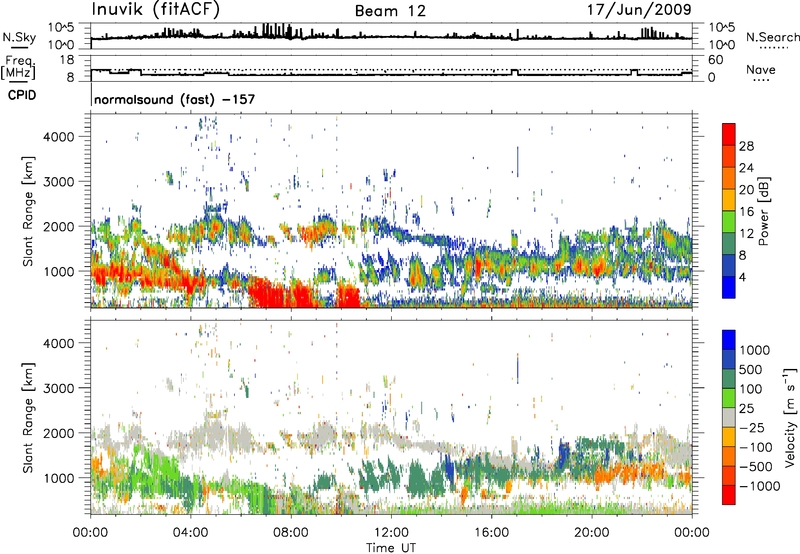Select the "Beam 12" heading
This screenshot has width=800, height=554.
point(390,11)
